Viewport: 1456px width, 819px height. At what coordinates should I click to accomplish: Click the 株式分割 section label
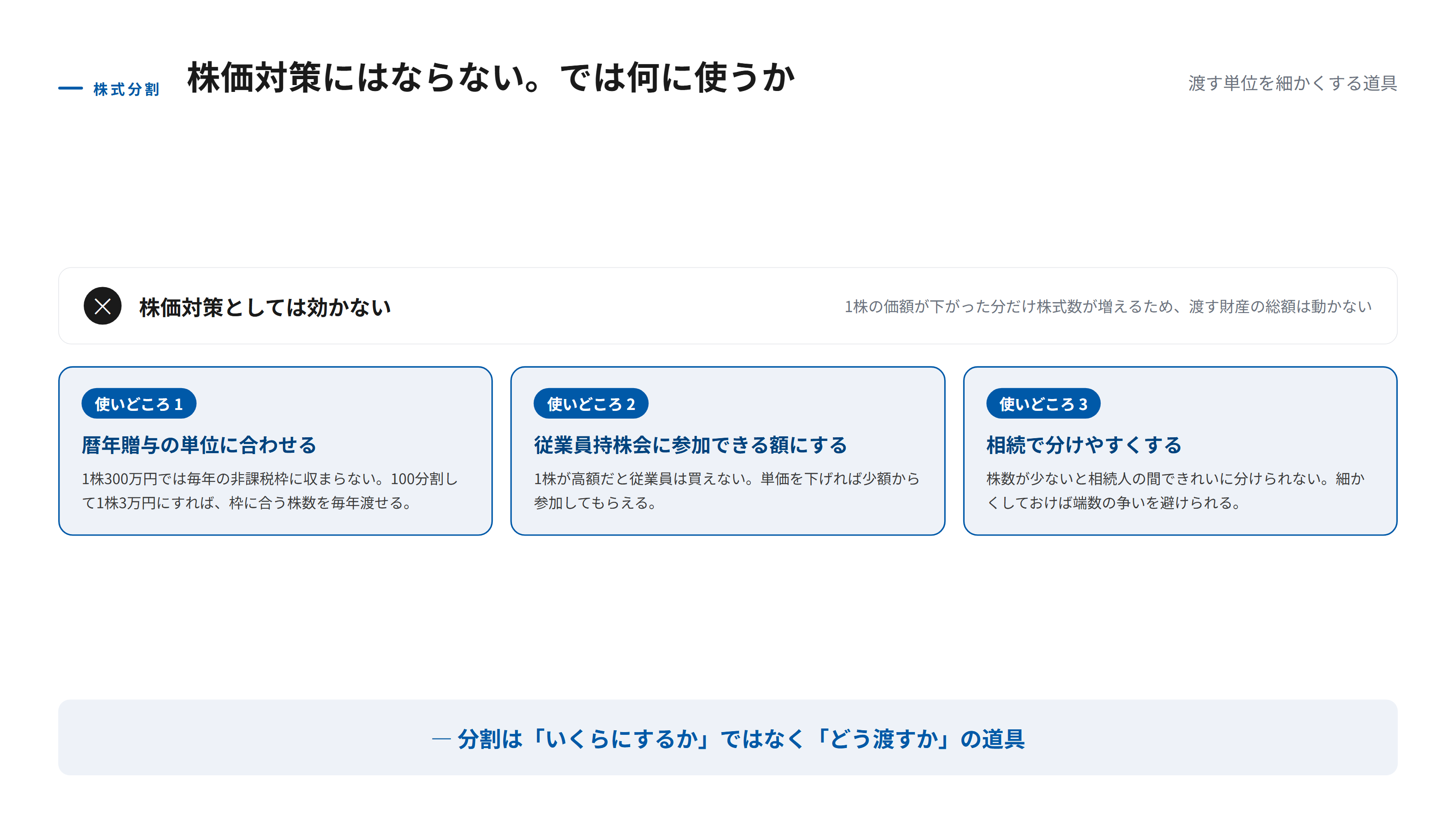click(x=126, y=89)
